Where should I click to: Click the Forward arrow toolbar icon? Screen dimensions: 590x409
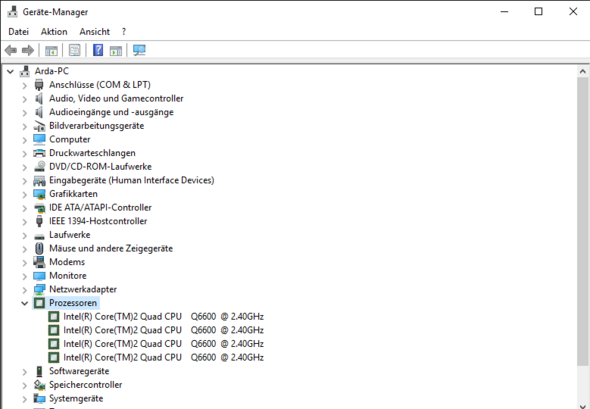(28, 50)
